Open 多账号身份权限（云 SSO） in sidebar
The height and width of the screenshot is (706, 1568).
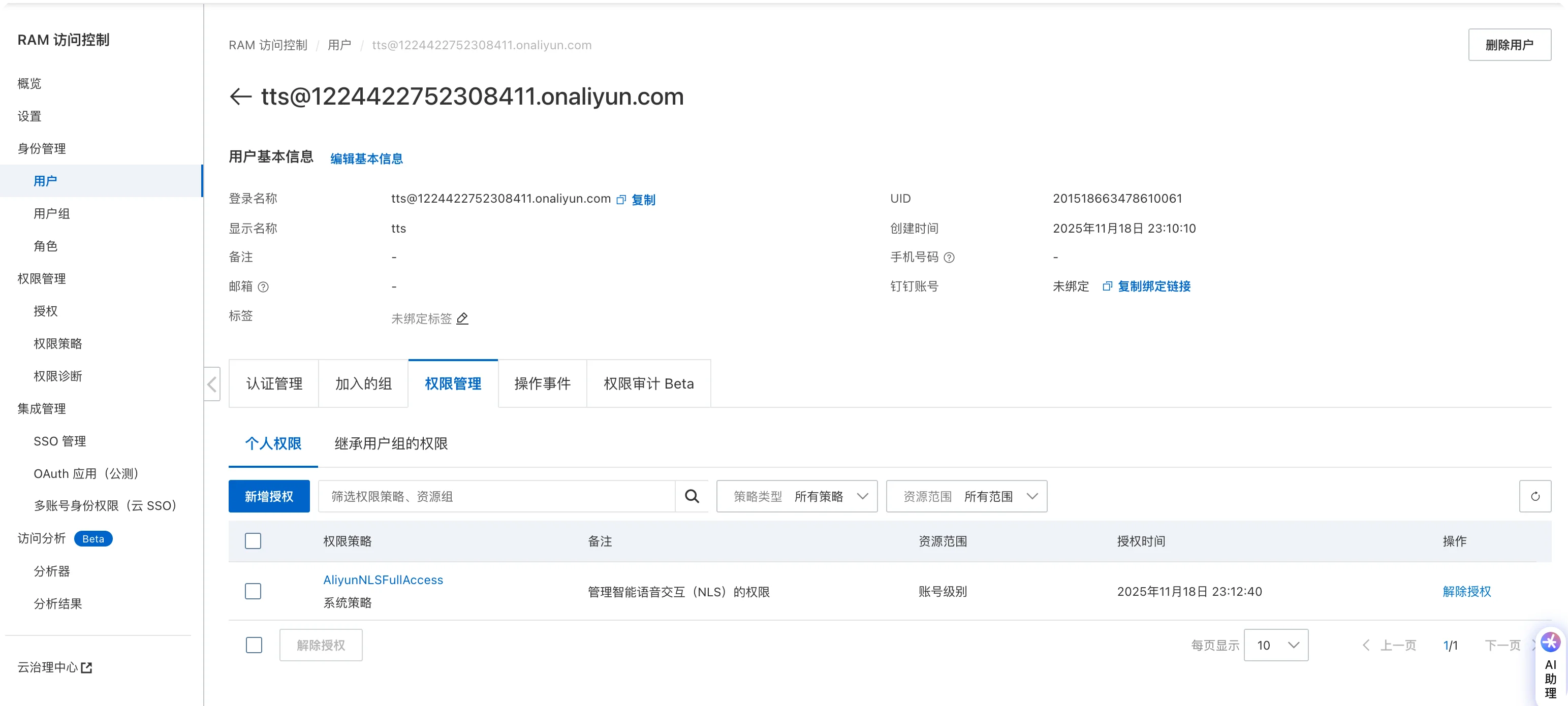(108, 506)
